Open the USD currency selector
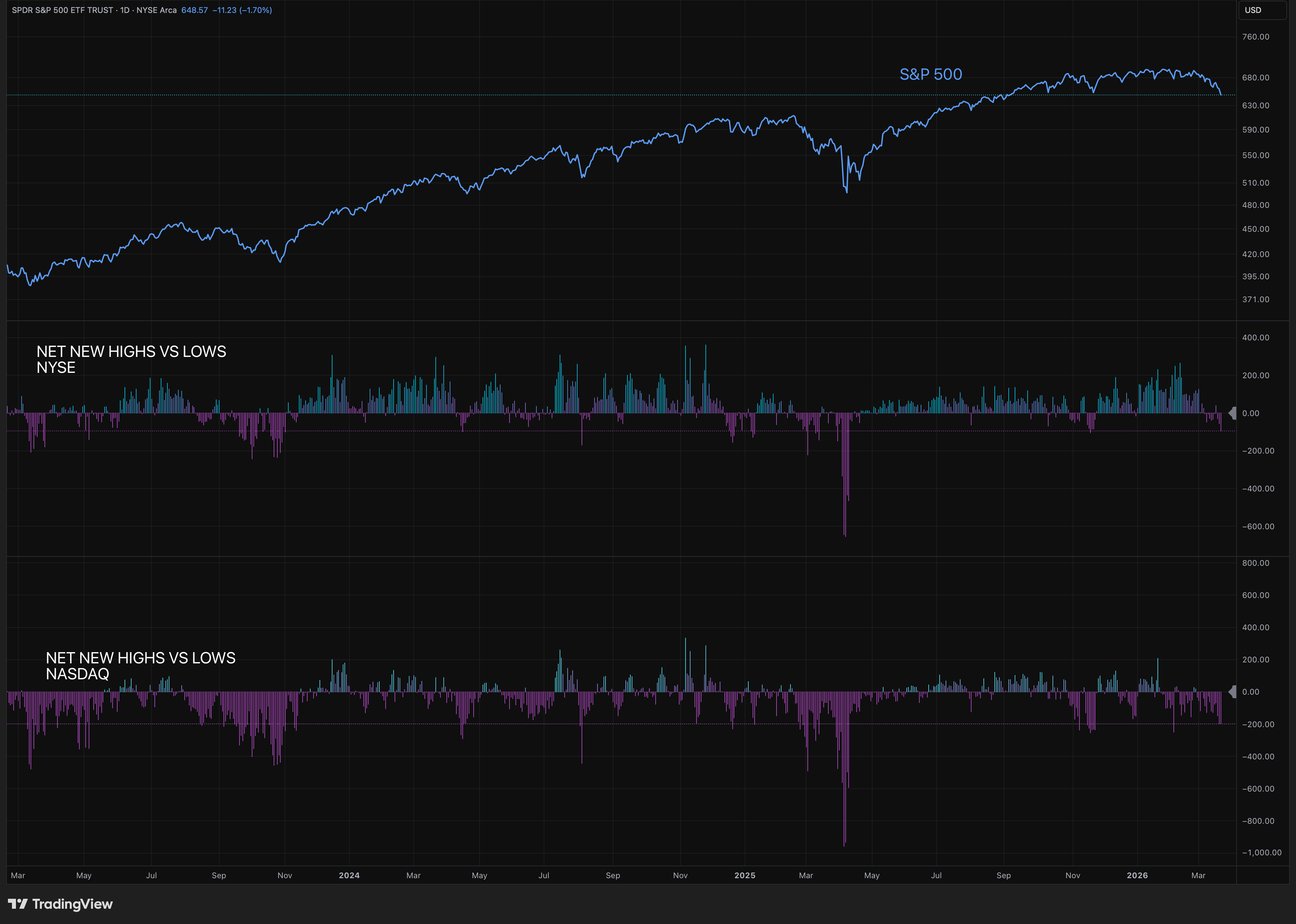Screen dimensions: 1296x924 click(x=1262, y=10)
